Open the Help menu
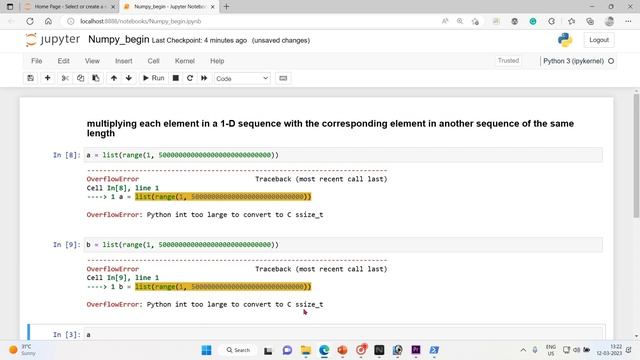Image resolution: width=640 pixels, height=360 pixels. (x=217, y=61)
